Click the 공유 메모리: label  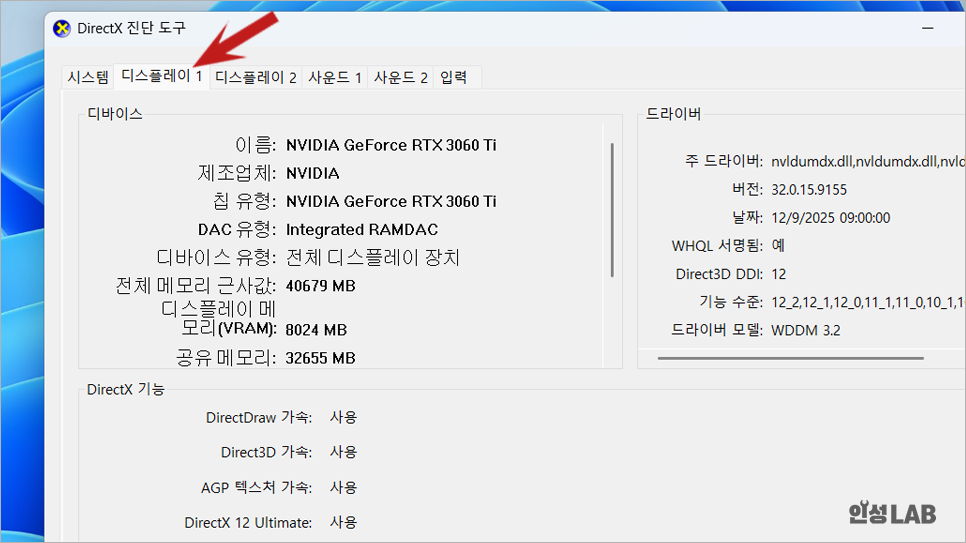click(x=226, y=358)
